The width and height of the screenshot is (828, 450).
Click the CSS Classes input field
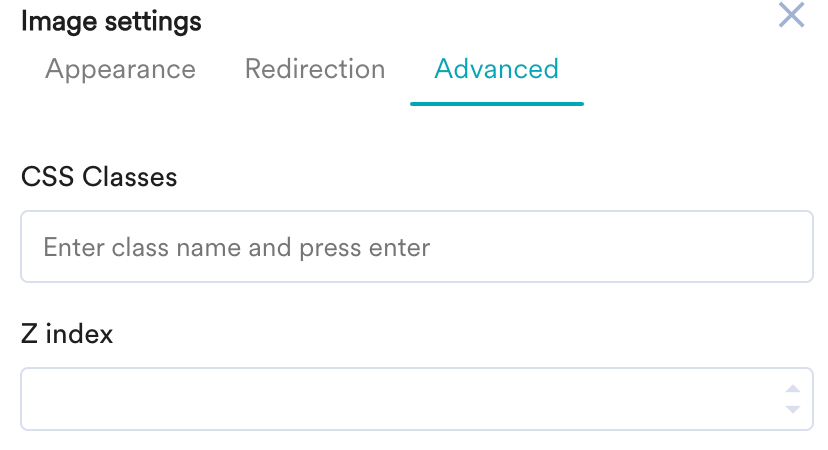point(416,246)
